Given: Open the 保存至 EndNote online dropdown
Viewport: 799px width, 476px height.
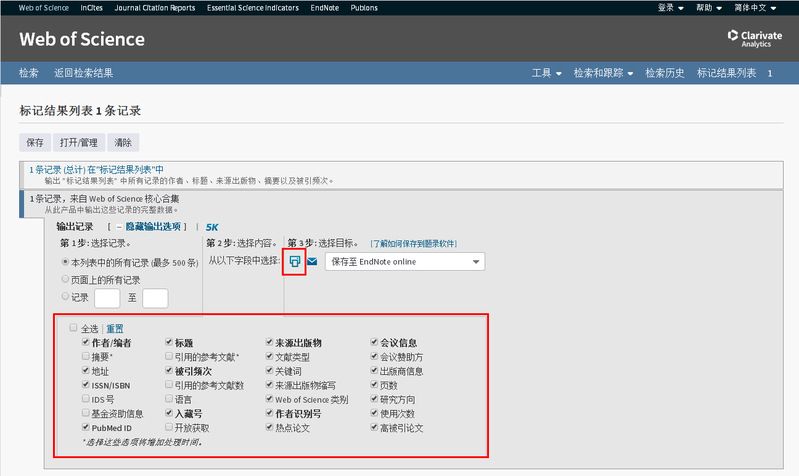Looking at the screenshot, I should coord(404,262).
